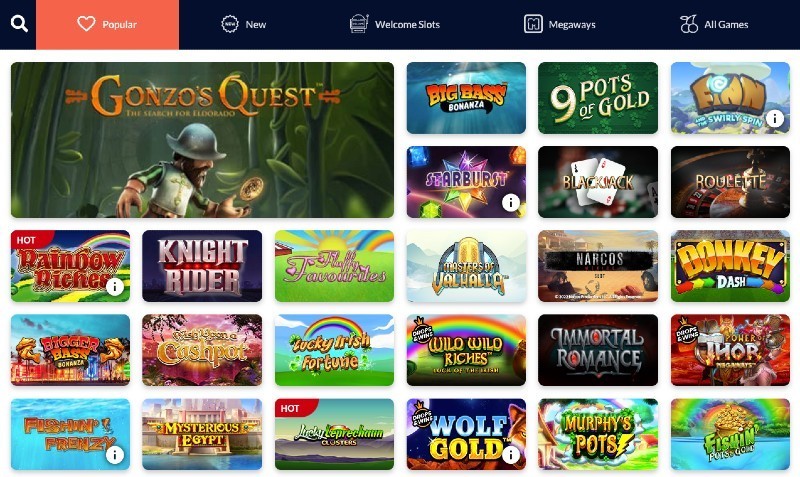Open the Big Bass Bonanza game
The width and height of the screenshot is (800, 477).
(466, 98)
